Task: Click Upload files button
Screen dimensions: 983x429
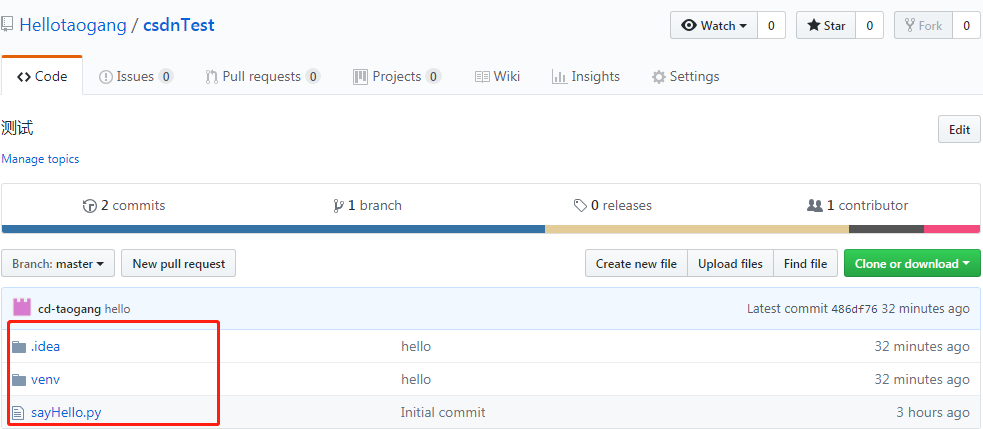Action: coord(730,263)
